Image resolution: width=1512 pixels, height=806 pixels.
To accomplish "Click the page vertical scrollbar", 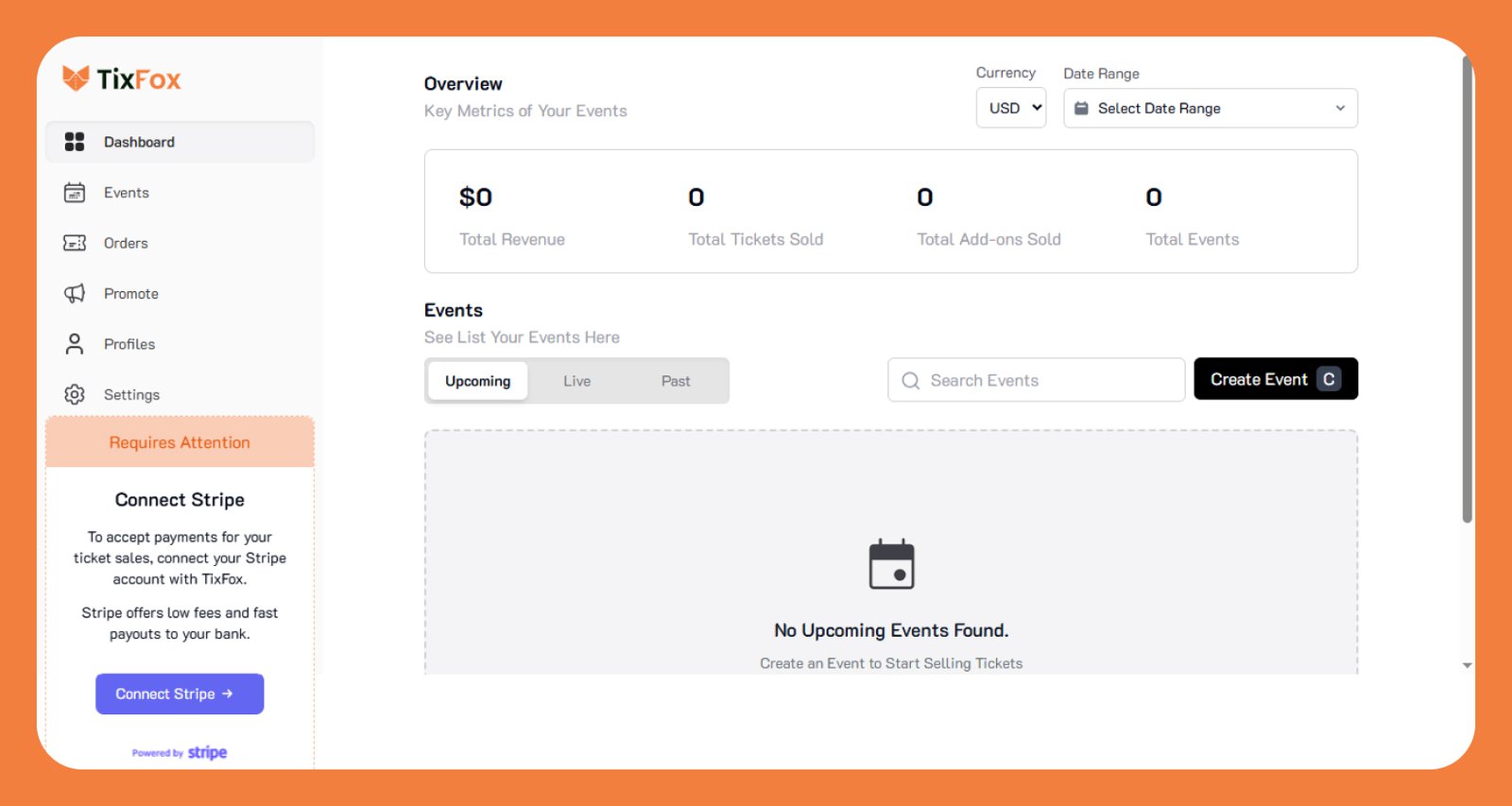I will coord(1467,283).
